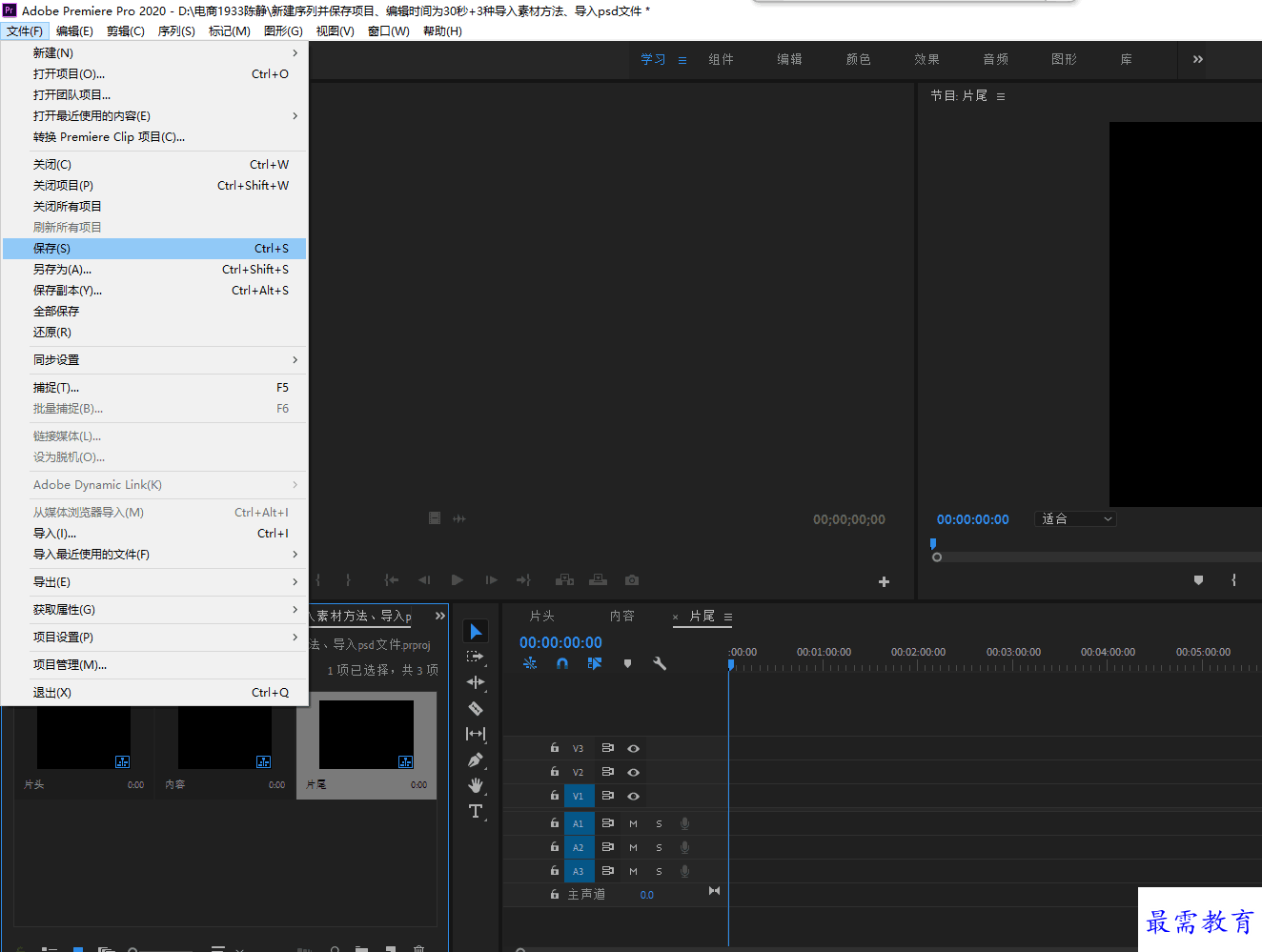Expand 导入最近使用的文件(F) submenu
The height and width of the screenshot is (952, 1262).
154,554
